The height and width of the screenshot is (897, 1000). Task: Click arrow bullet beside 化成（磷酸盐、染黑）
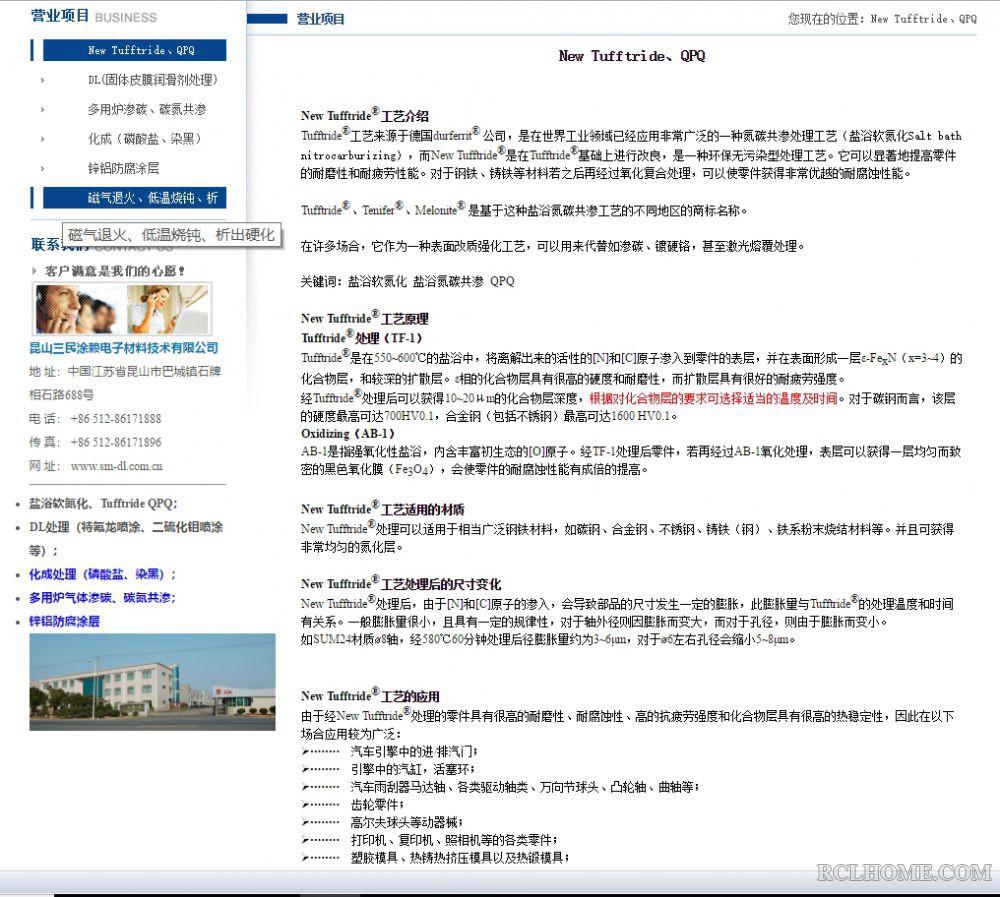pos(43,139)
